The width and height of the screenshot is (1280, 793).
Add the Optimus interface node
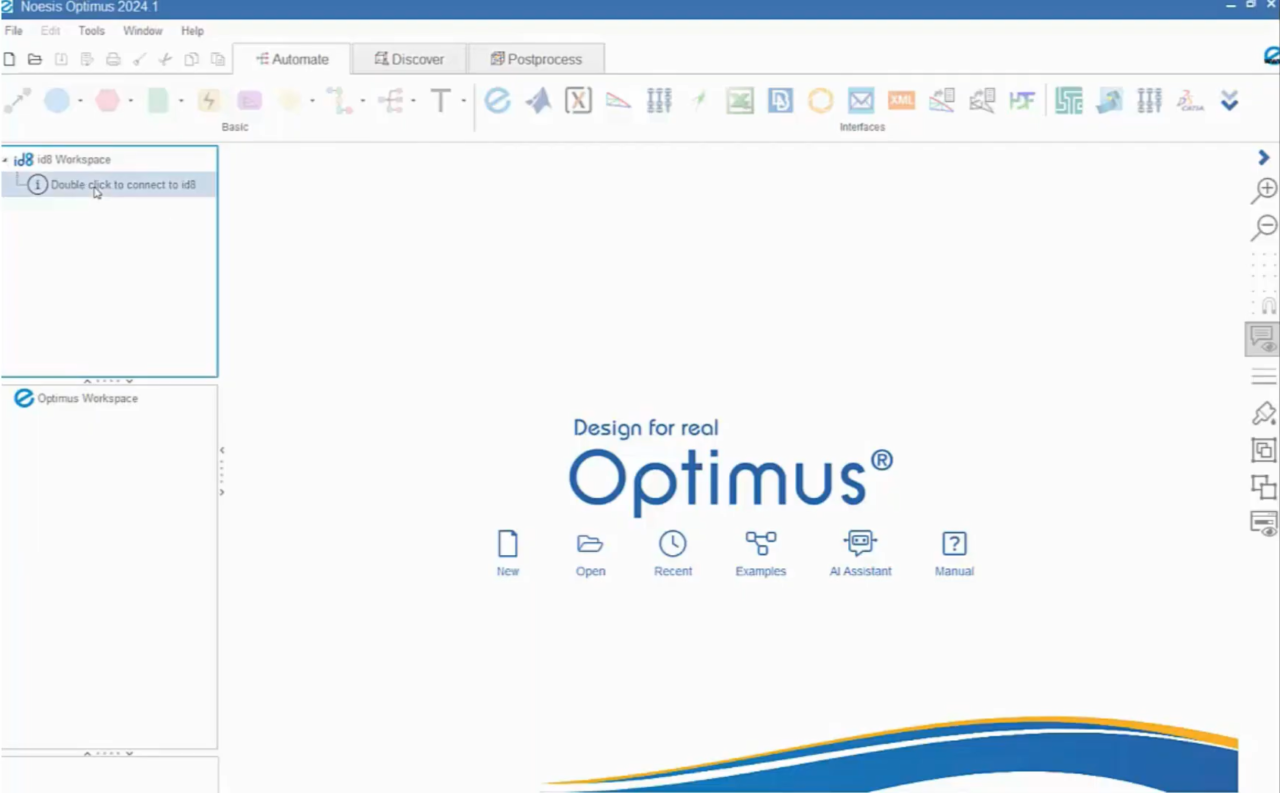[x=497, y=100]
